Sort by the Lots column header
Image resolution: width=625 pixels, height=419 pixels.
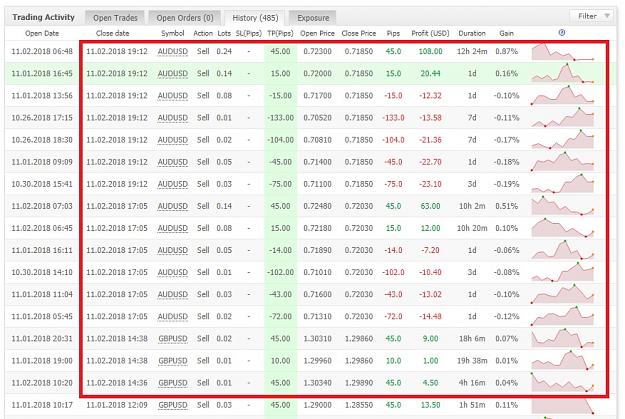[x=224, y=33]
